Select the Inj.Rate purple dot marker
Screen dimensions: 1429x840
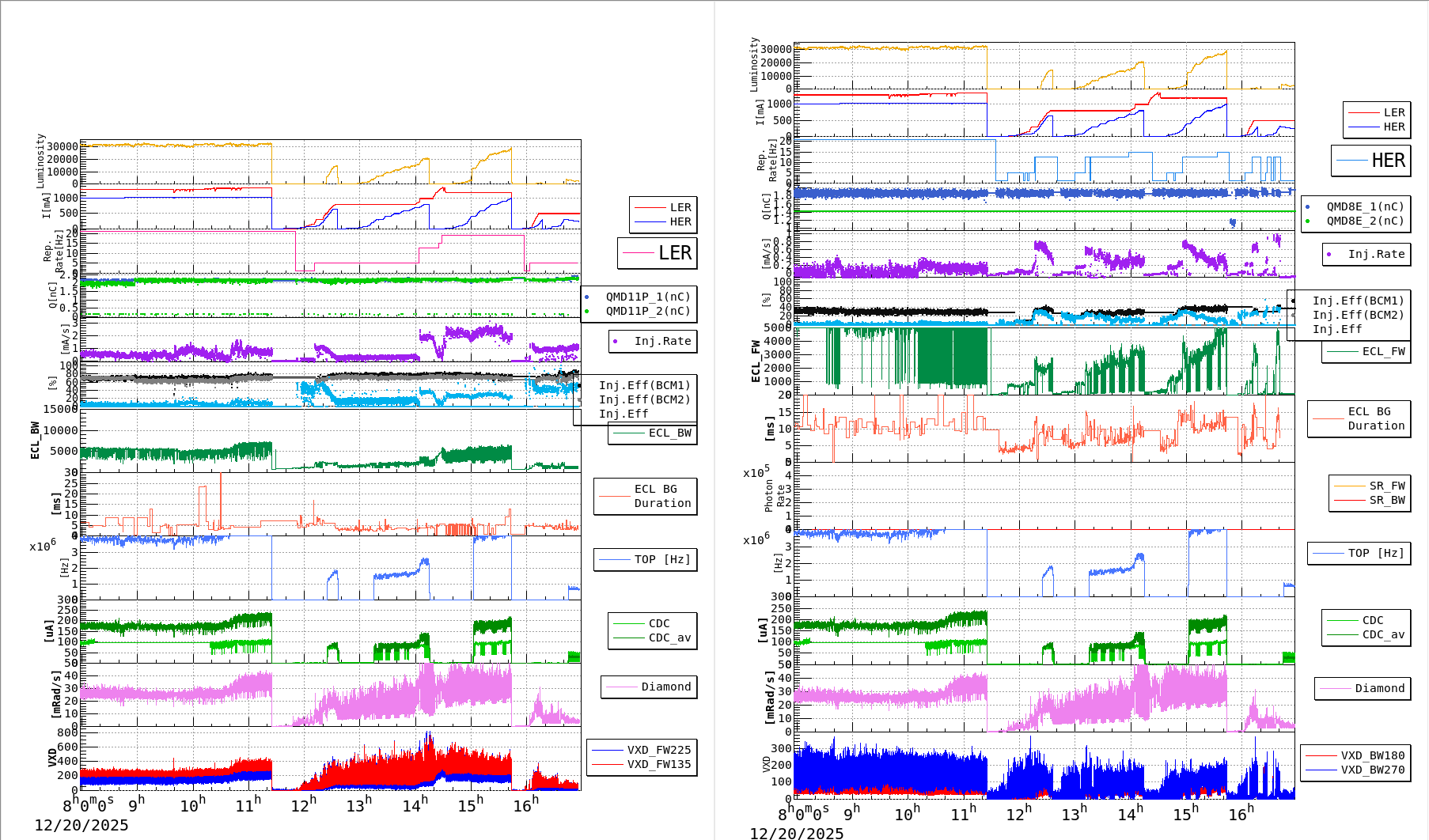pyautogui.click(x=616, y=342)
